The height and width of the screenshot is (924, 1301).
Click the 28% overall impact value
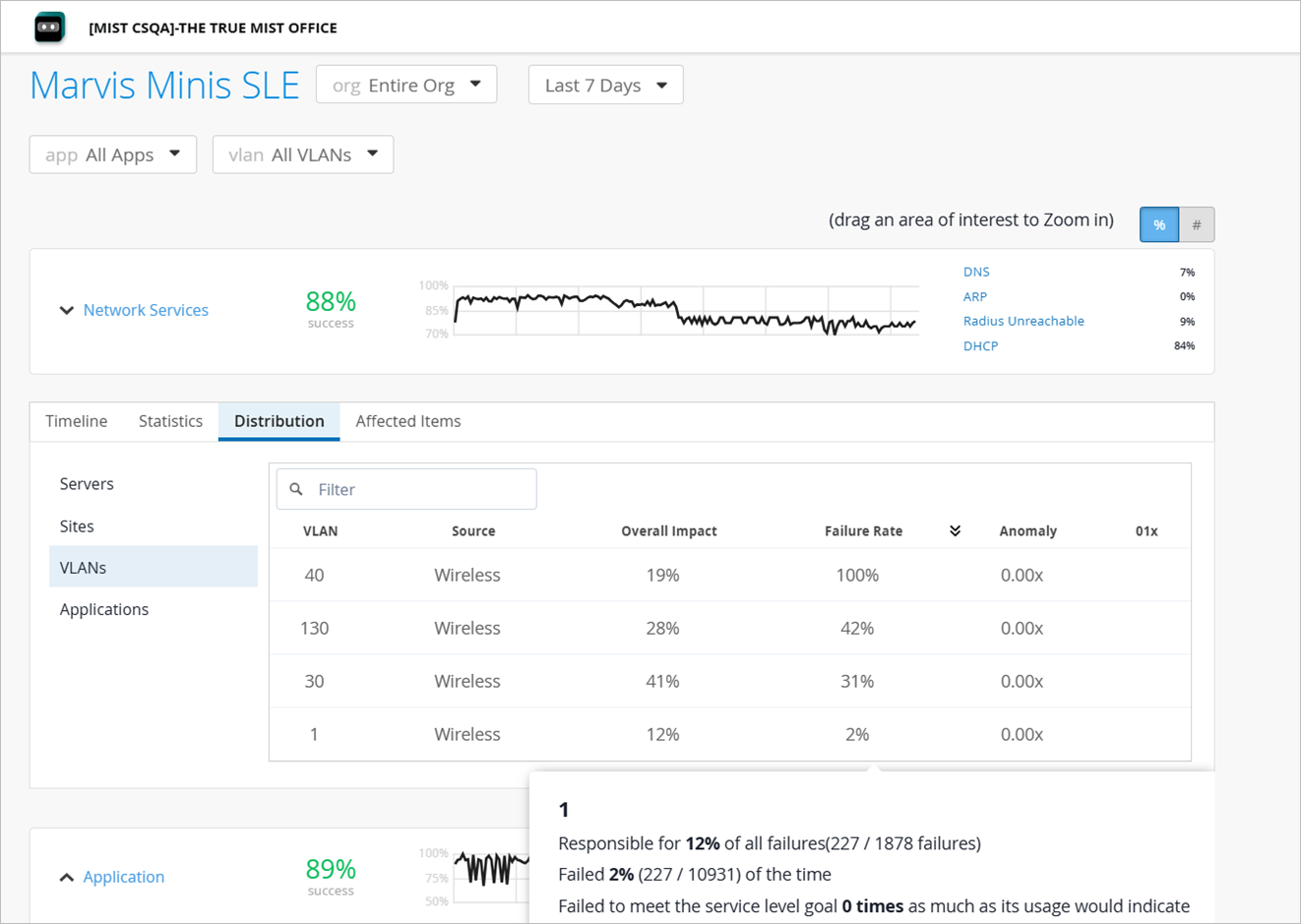662,628
